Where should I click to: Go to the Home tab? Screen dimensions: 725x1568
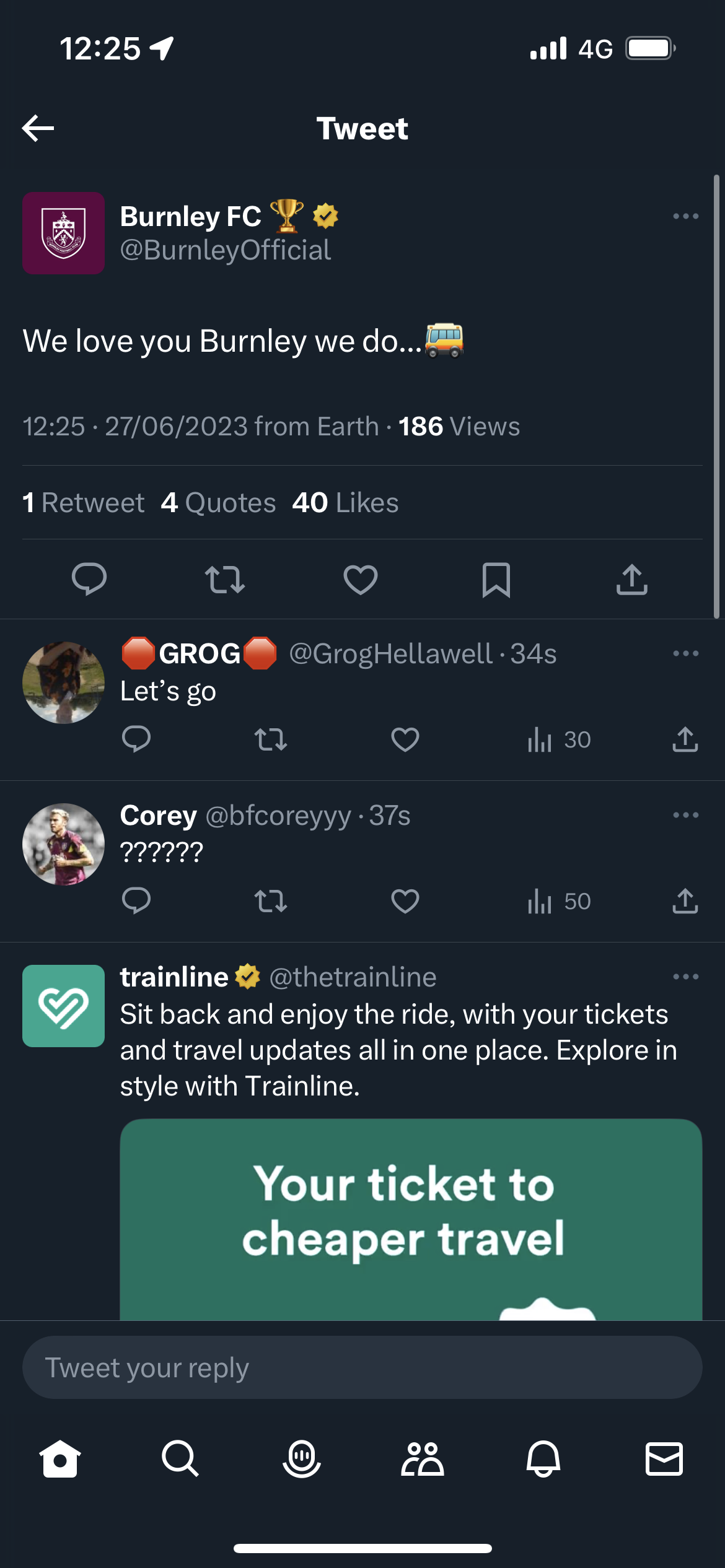point(60,1459)
